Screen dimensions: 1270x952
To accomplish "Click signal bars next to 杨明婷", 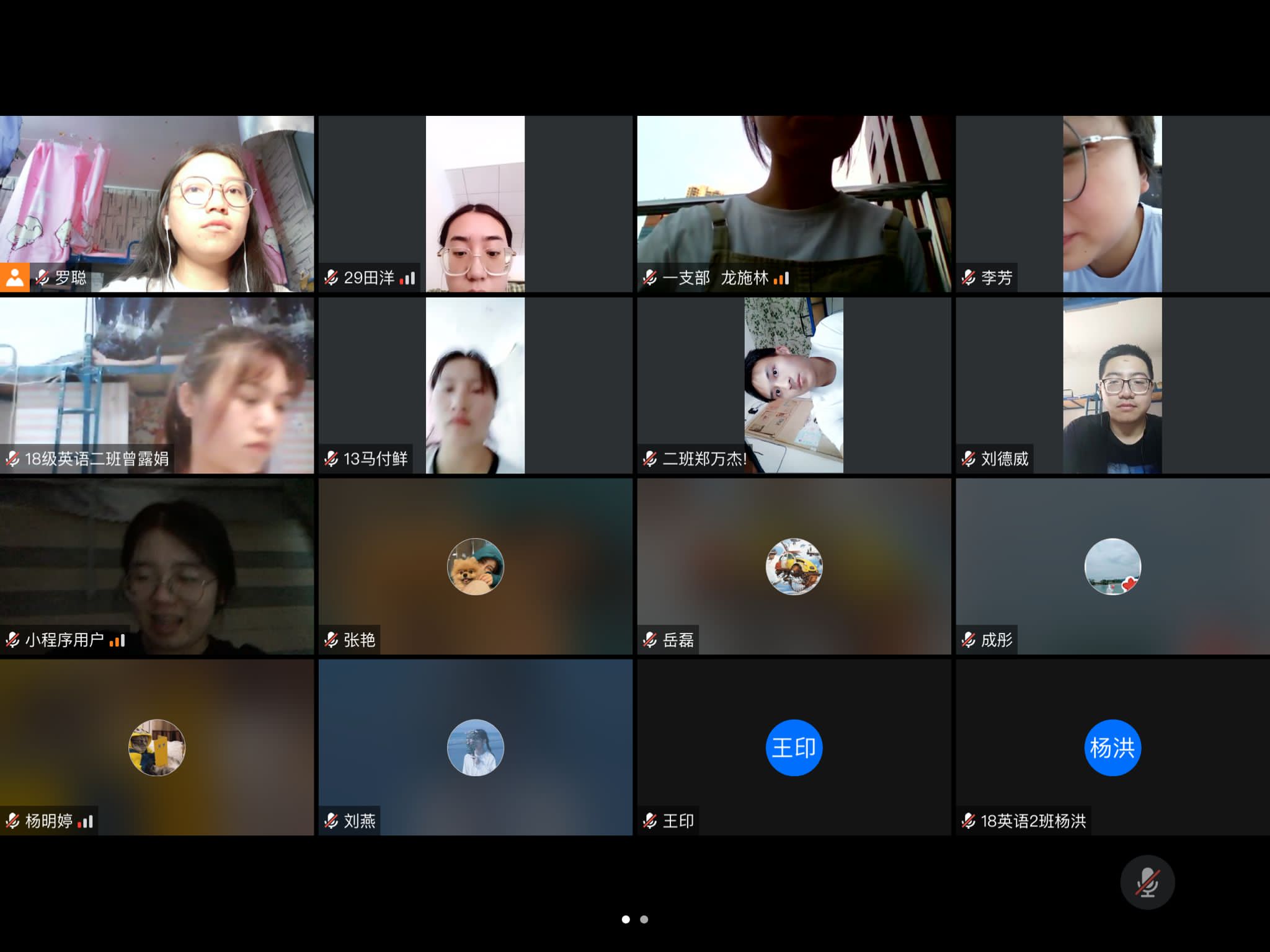I will click(86, 822).
